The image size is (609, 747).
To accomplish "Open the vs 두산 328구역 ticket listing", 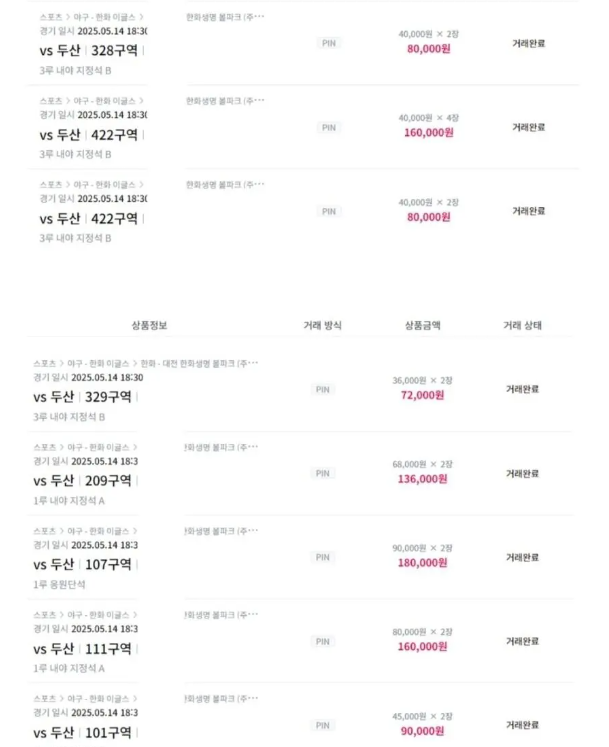I will pyautogui.click(x=89, y=50).
